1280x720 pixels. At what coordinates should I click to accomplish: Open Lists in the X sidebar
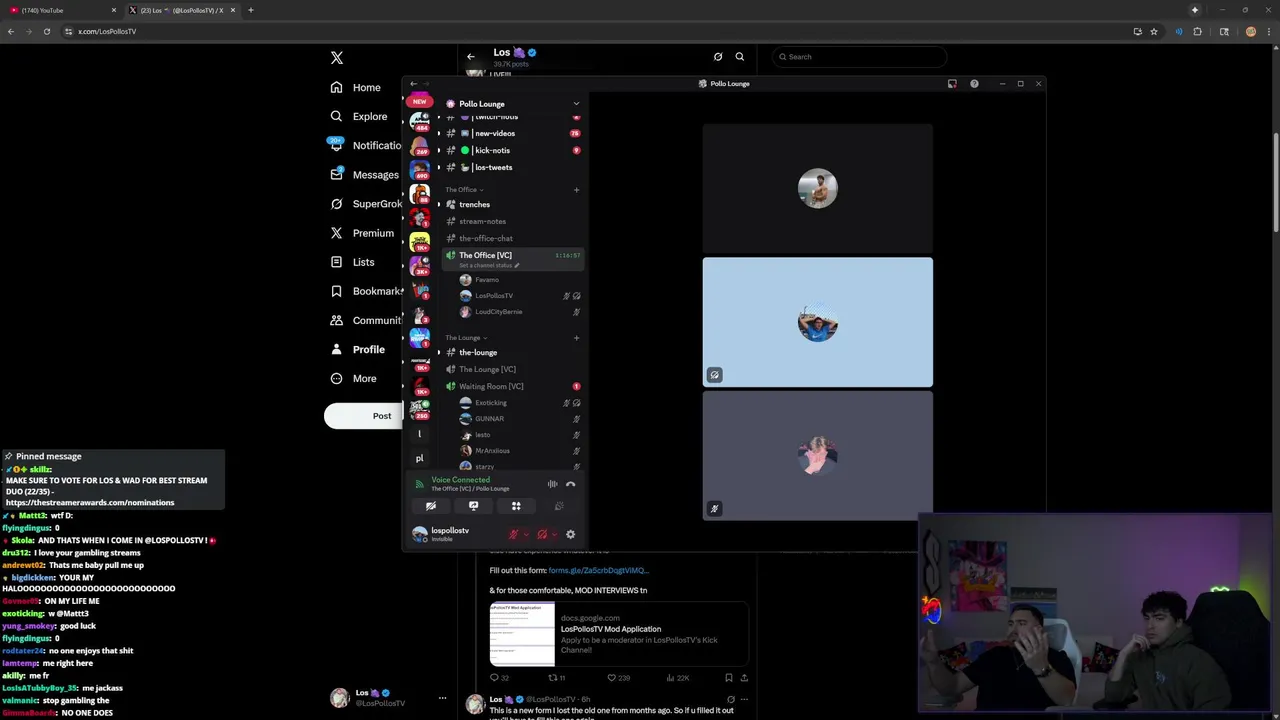352,262
